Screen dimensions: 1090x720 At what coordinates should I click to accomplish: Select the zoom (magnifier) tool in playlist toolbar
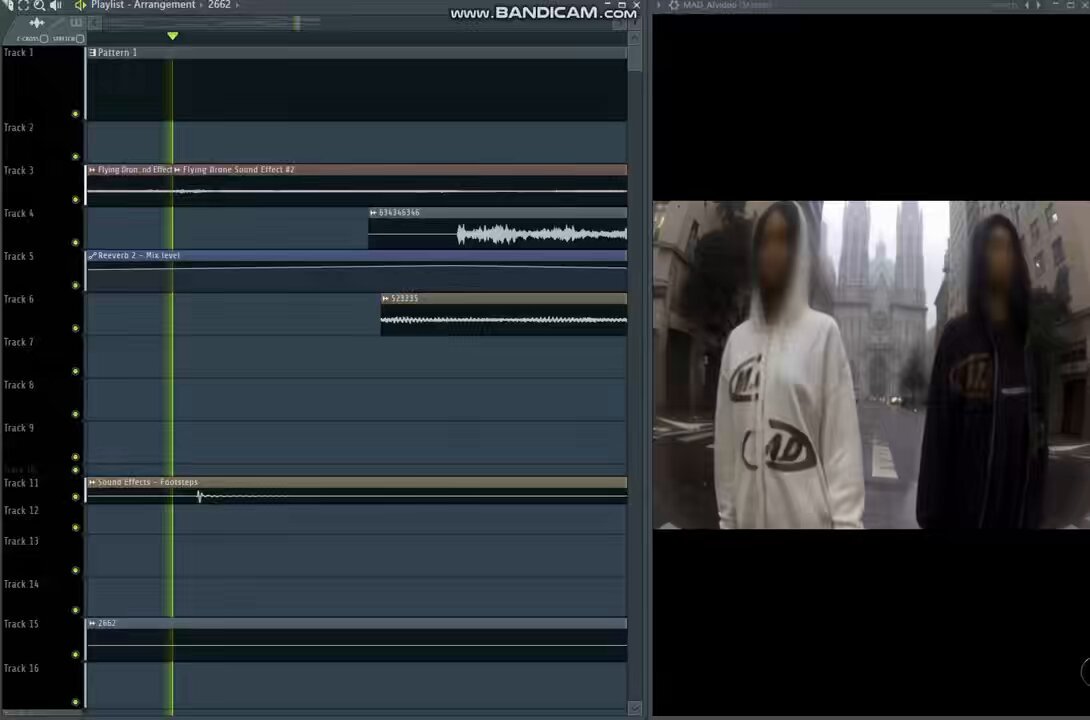(39, 5)
